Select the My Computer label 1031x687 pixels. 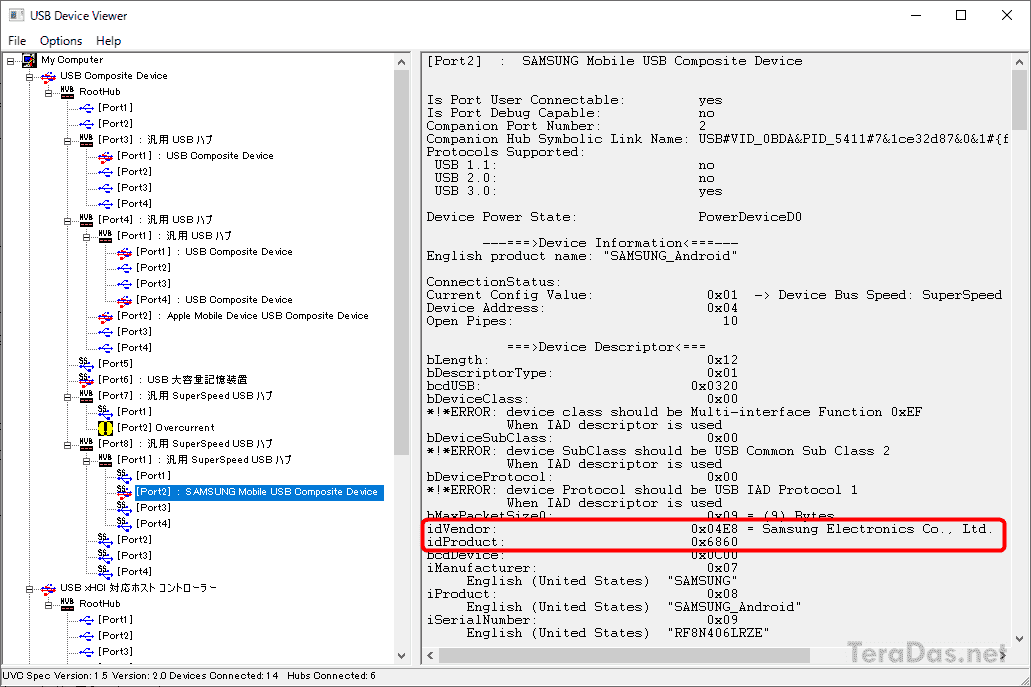[72, 60]
